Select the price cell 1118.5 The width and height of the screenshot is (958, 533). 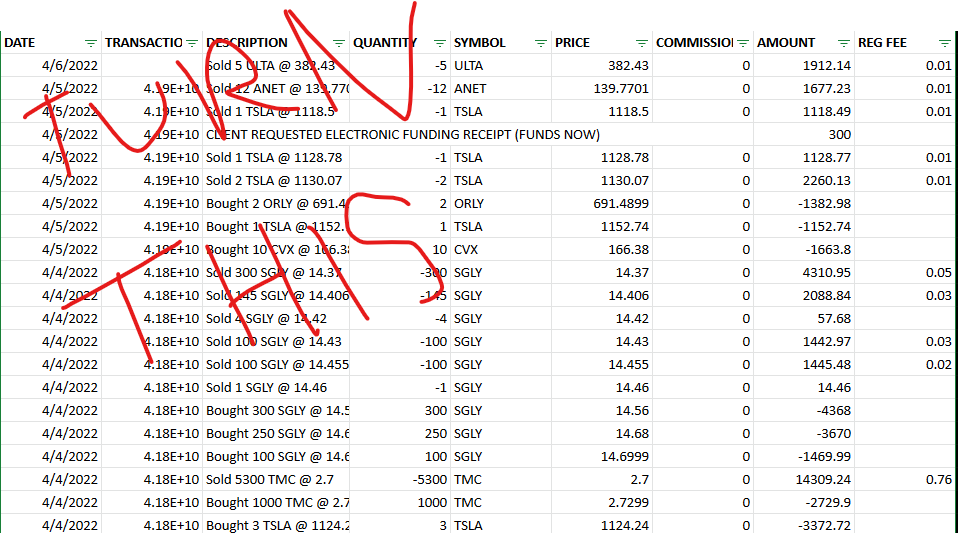click(x=602, y=112)
